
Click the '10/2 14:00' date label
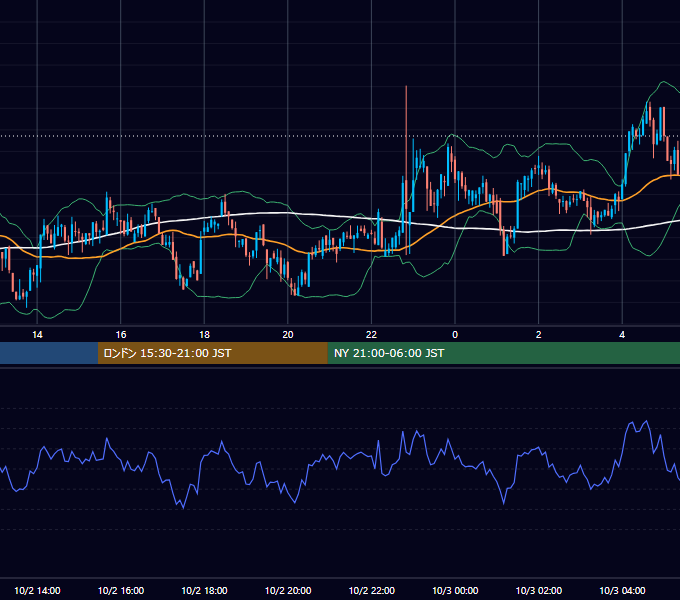[x=37, y=590]
